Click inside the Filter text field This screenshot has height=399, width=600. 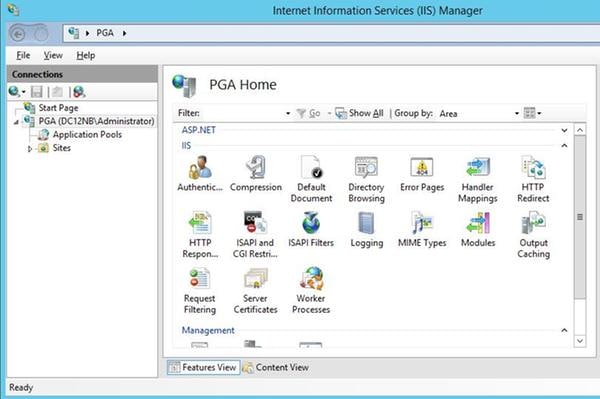click(242, 114)
